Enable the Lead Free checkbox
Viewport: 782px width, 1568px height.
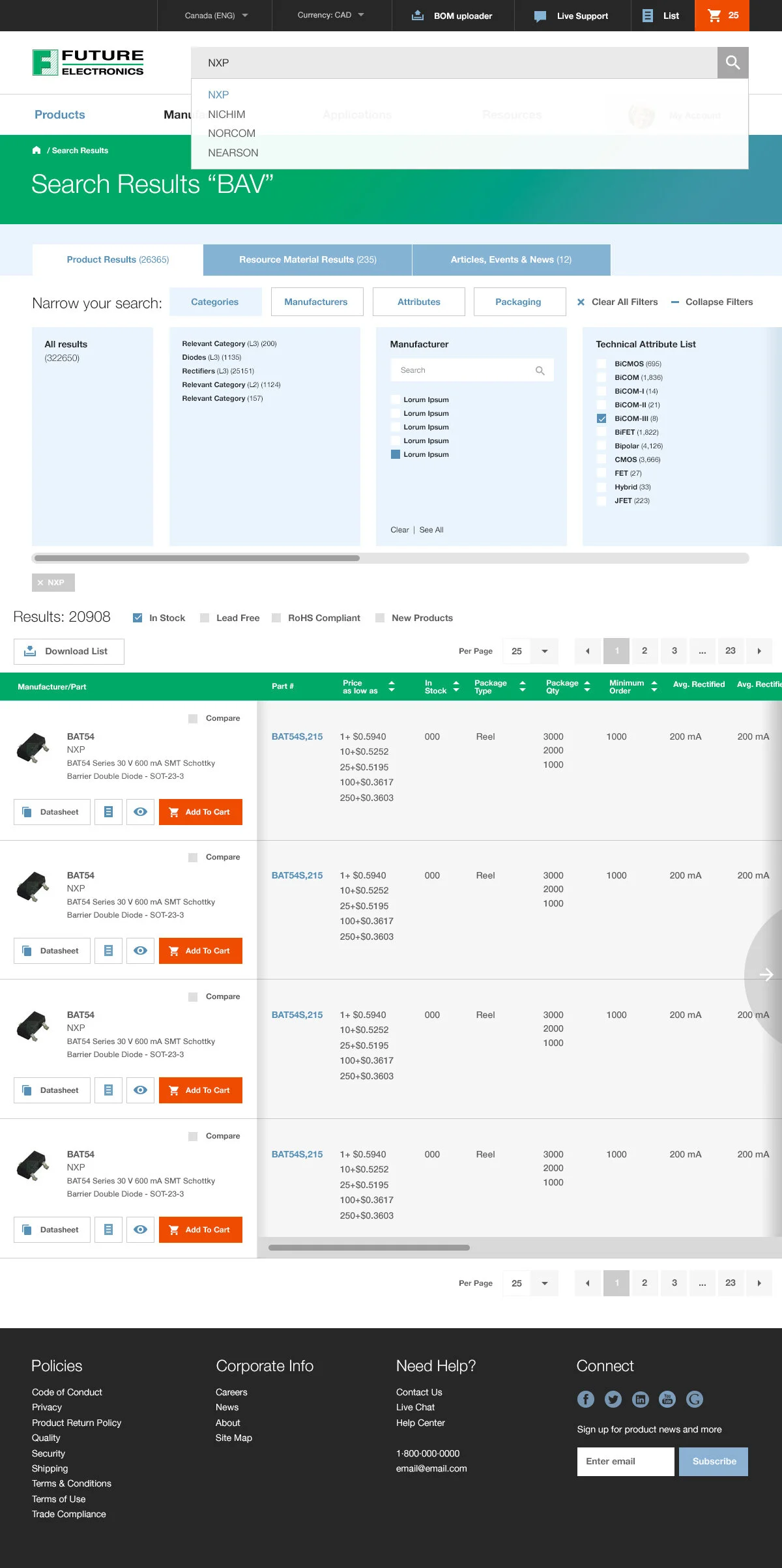click(x=205, y=618)
